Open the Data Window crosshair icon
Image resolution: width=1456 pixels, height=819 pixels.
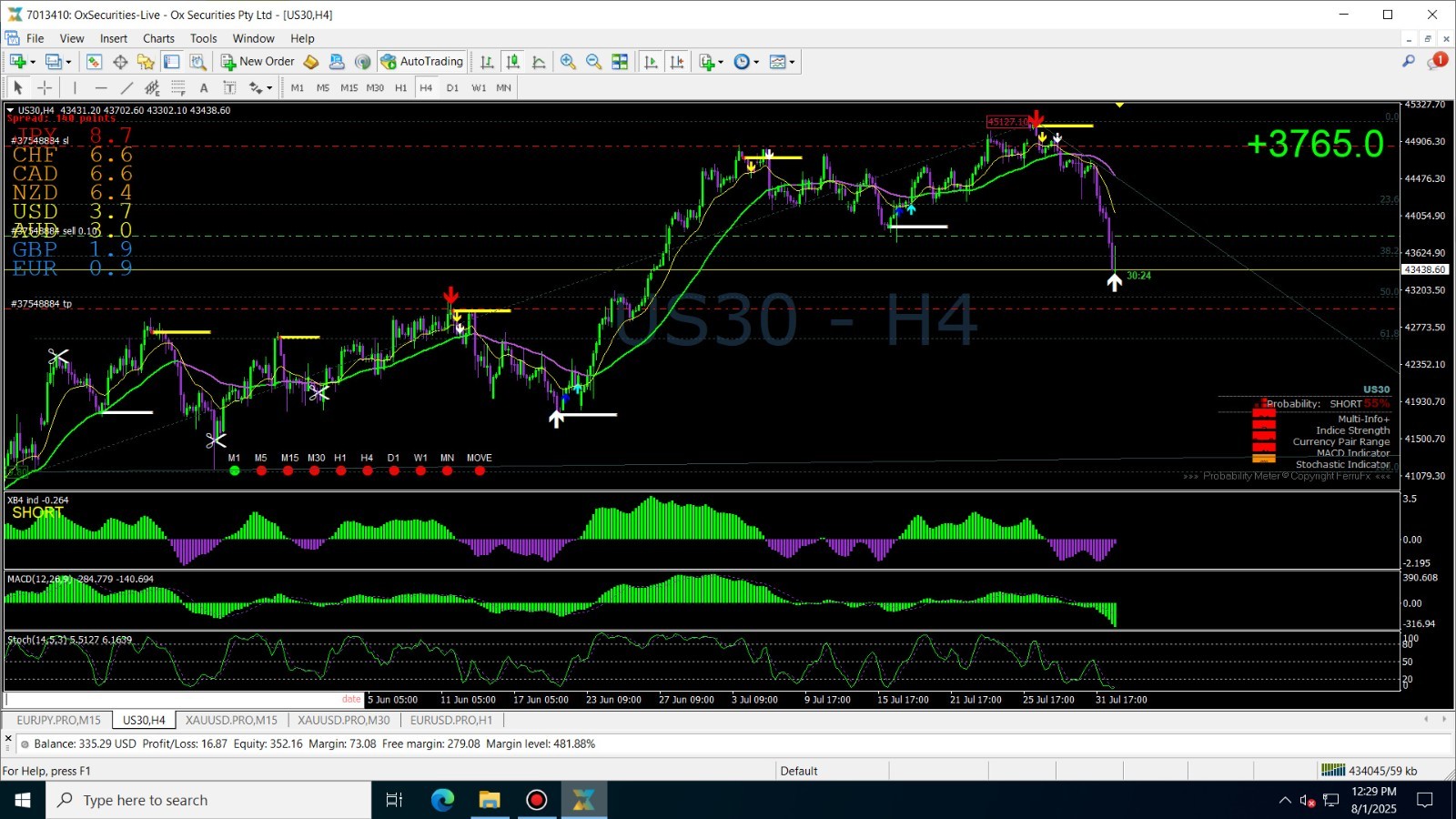pos(120,62)
